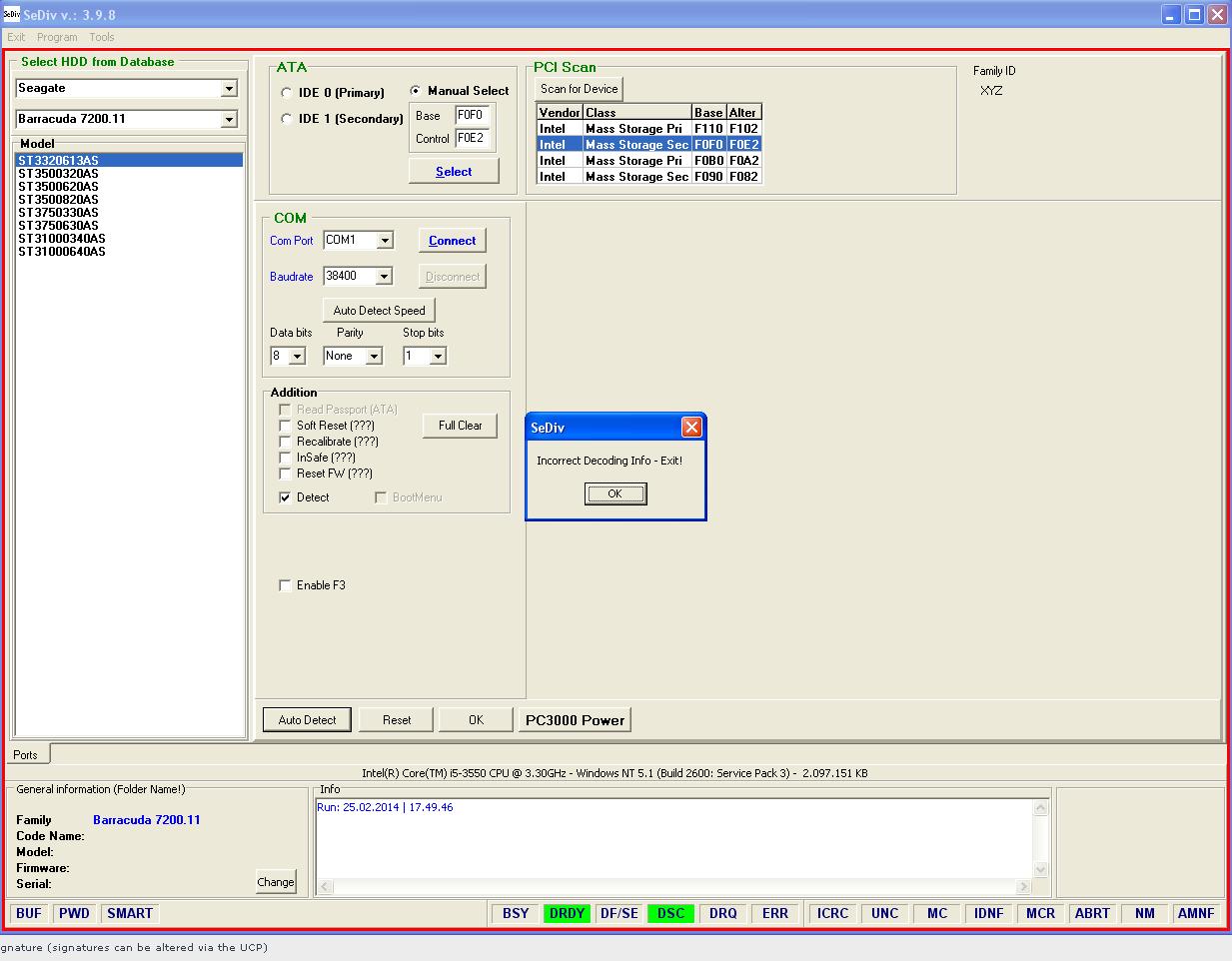Click the PC3000 Power button
The width and height of the screenshot is (1232, 961).
575,720
